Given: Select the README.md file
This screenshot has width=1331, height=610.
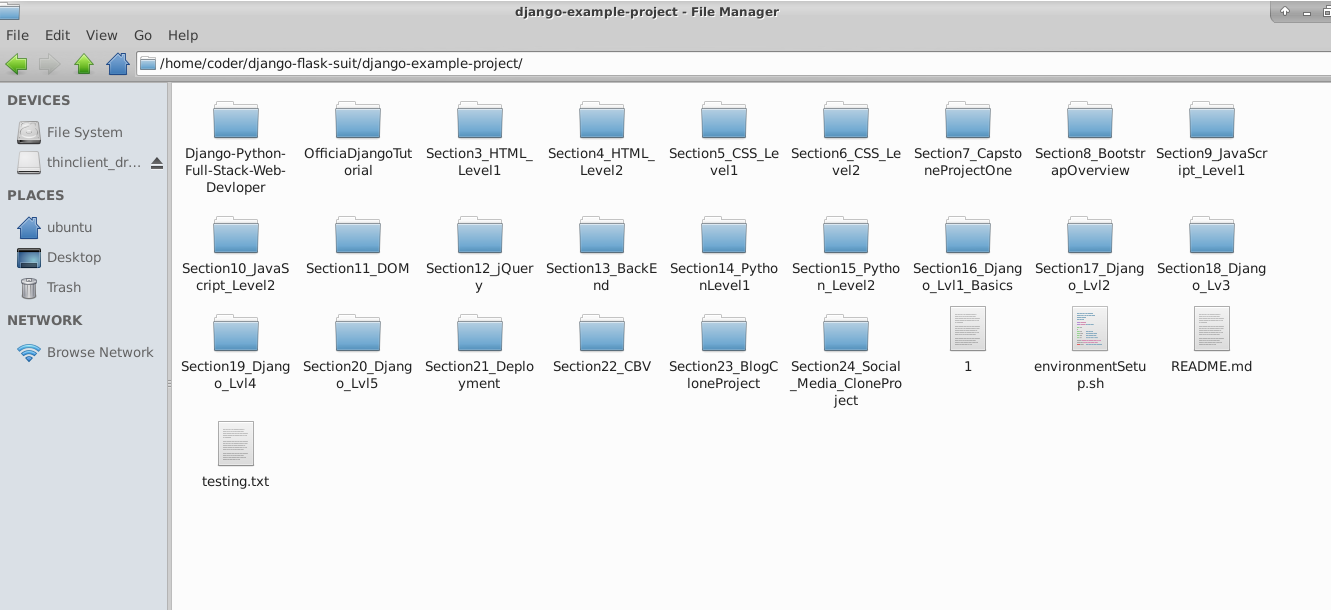Looking at the screenshot, I should tap(1212, 340).
